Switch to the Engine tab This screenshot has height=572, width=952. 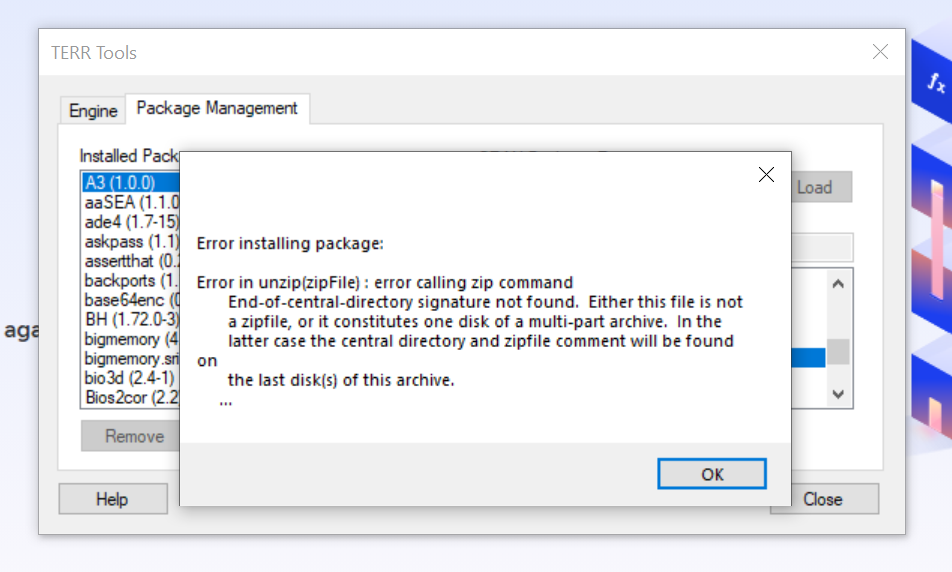(x=93, y=111)
